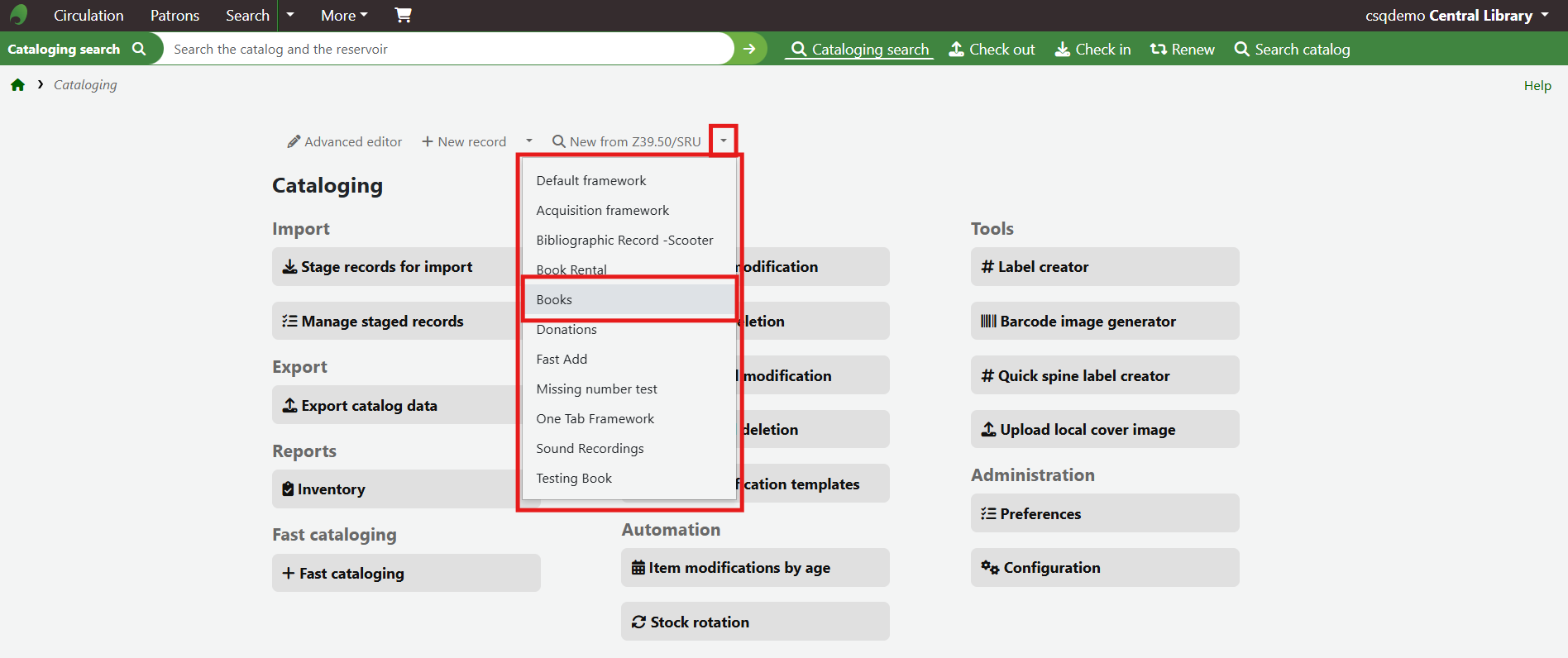Open the csqdemo Central Library dropdown
The height and width of the screenshot is (658, 1568).
point(1456,16)
